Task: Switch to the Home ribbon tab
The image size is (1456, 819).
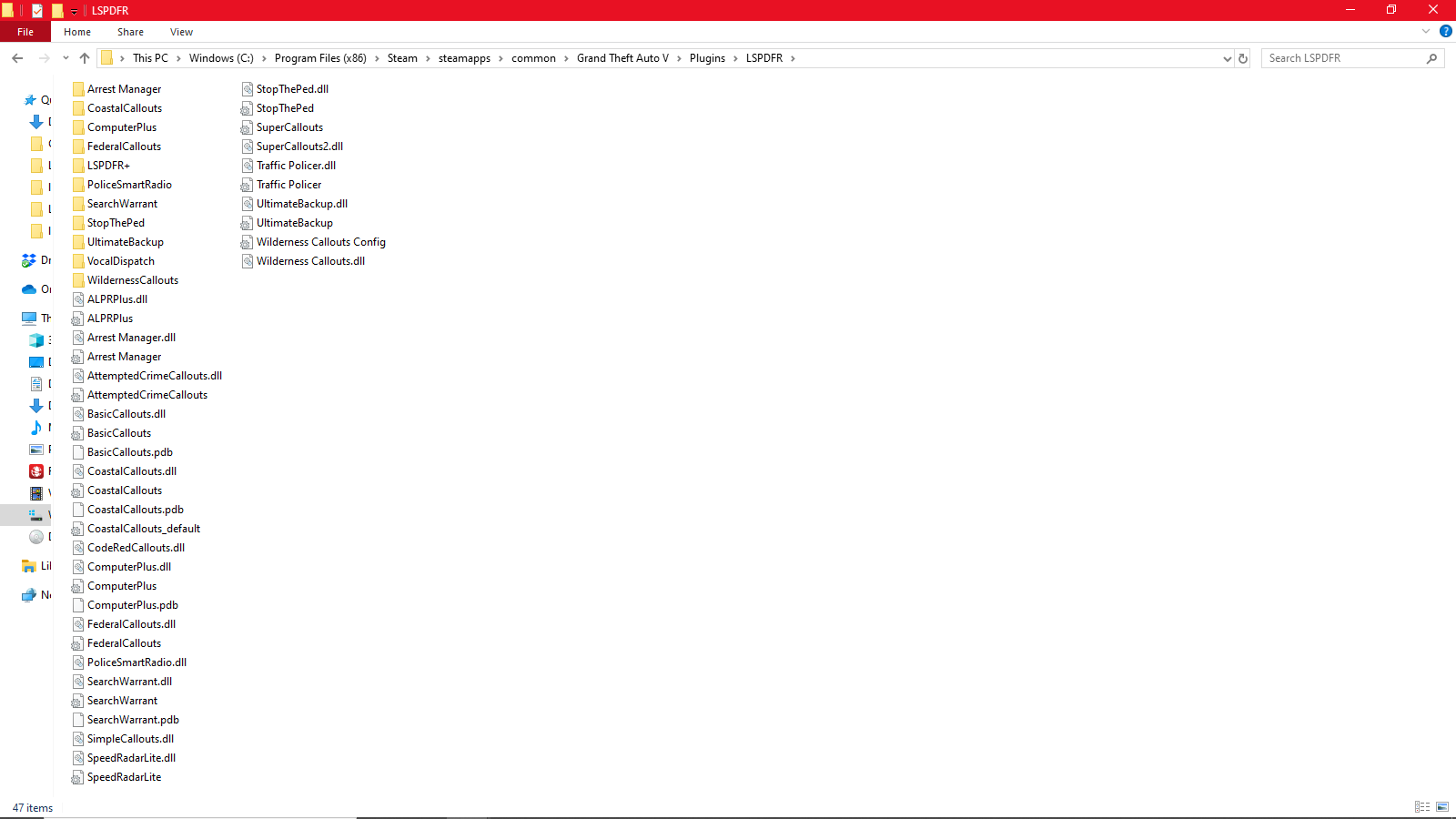Action: (x=77, y=32)
